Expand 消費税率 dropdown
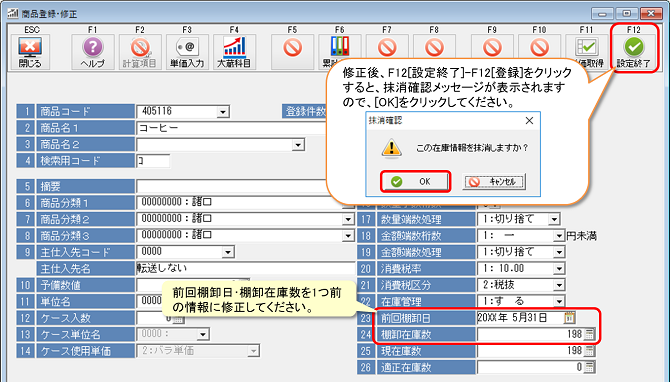The height and width of the screenshot is (382, 670). point(559,269)
